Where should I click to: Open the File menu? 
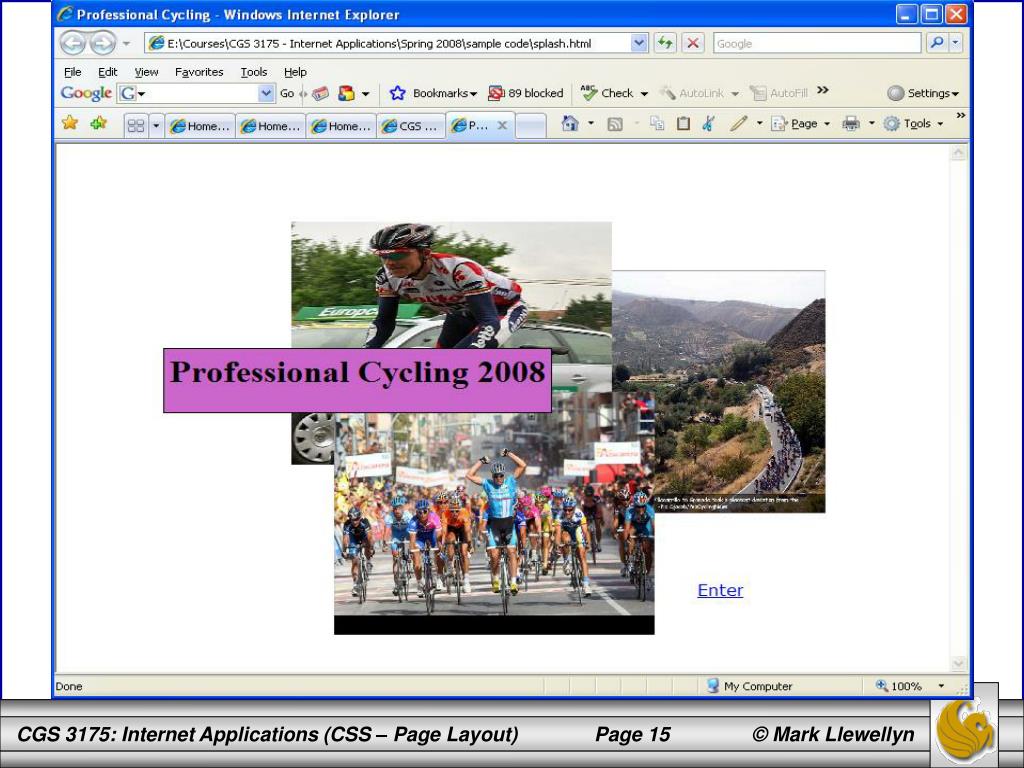[72, 72]
